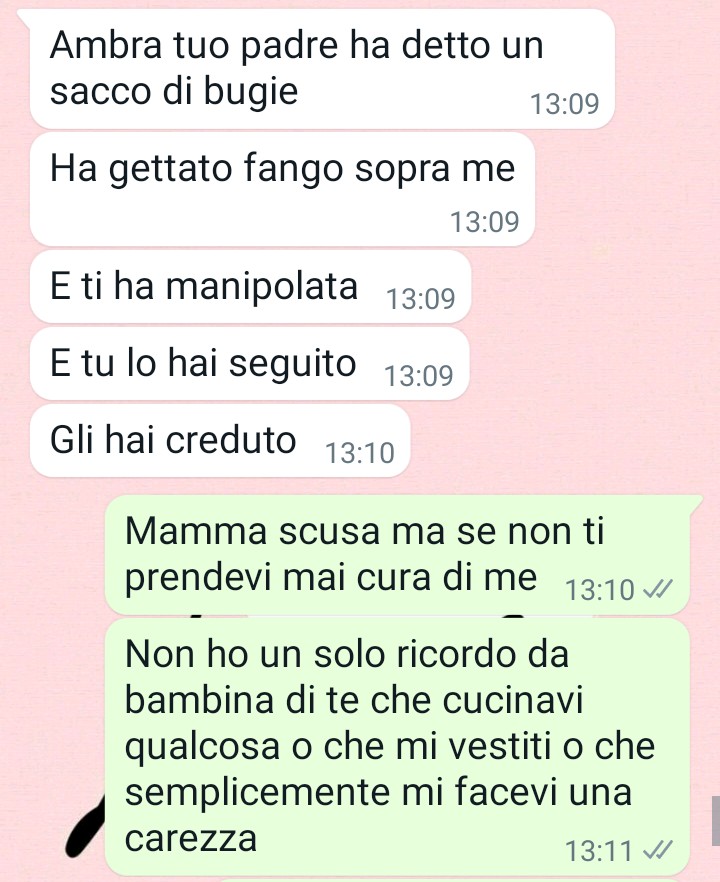
Task: Tap the 13:09 timestamp under 'Ha gettato fango'
Action: (484, 222)
